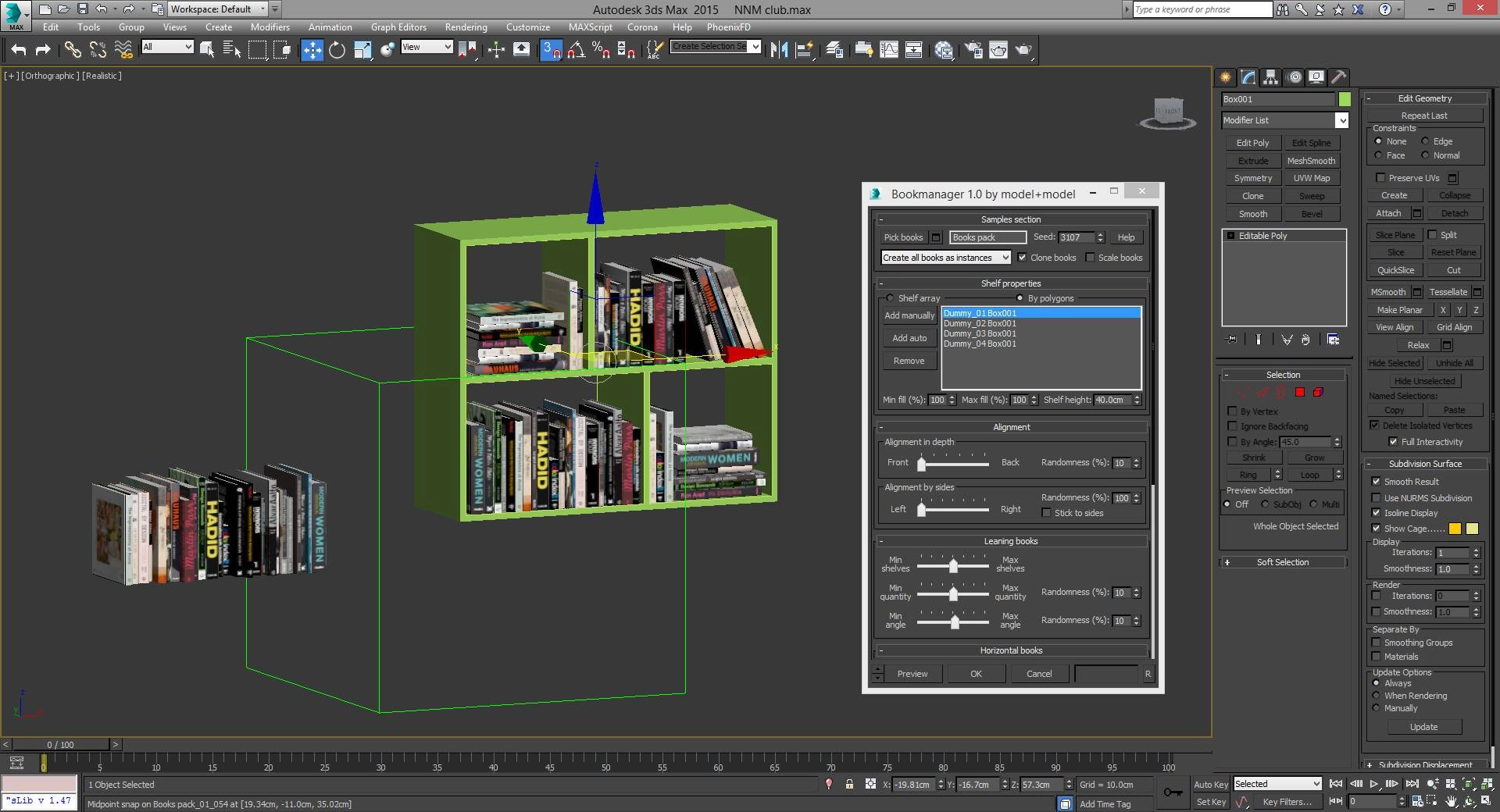1500x812 pixels.
Task: Select the By polygons radio button
Action: pos(1020,298)
